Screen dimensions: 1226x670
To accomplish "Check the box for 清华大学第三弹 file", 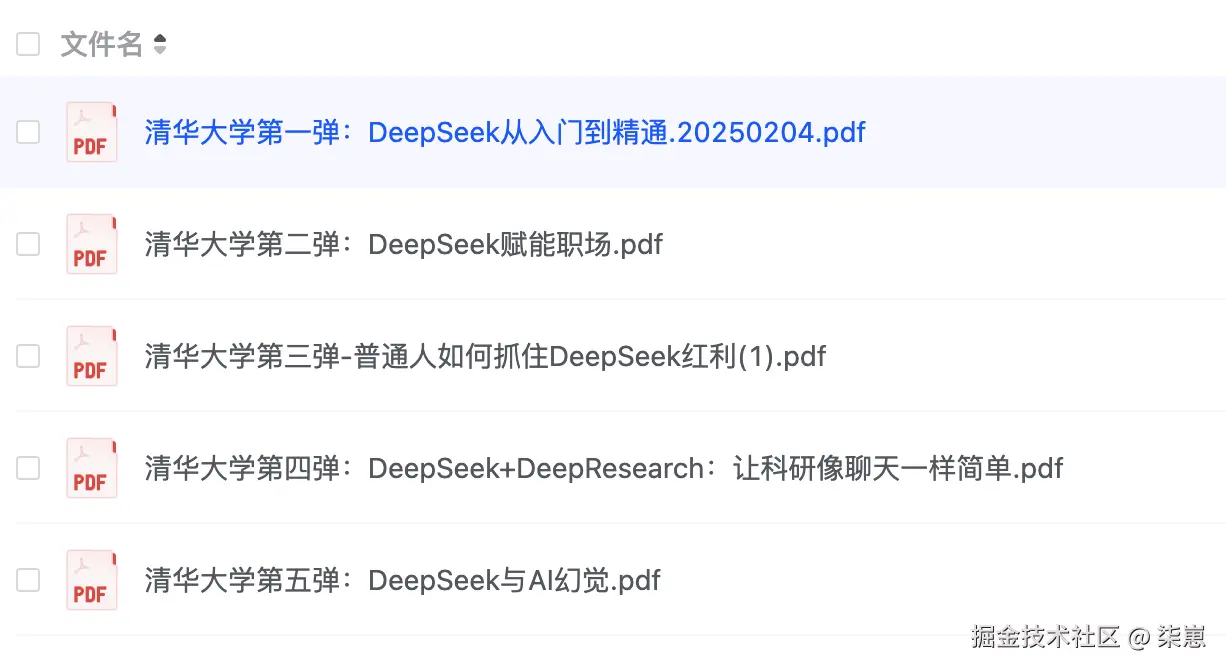I will click(x=28, y=356).
